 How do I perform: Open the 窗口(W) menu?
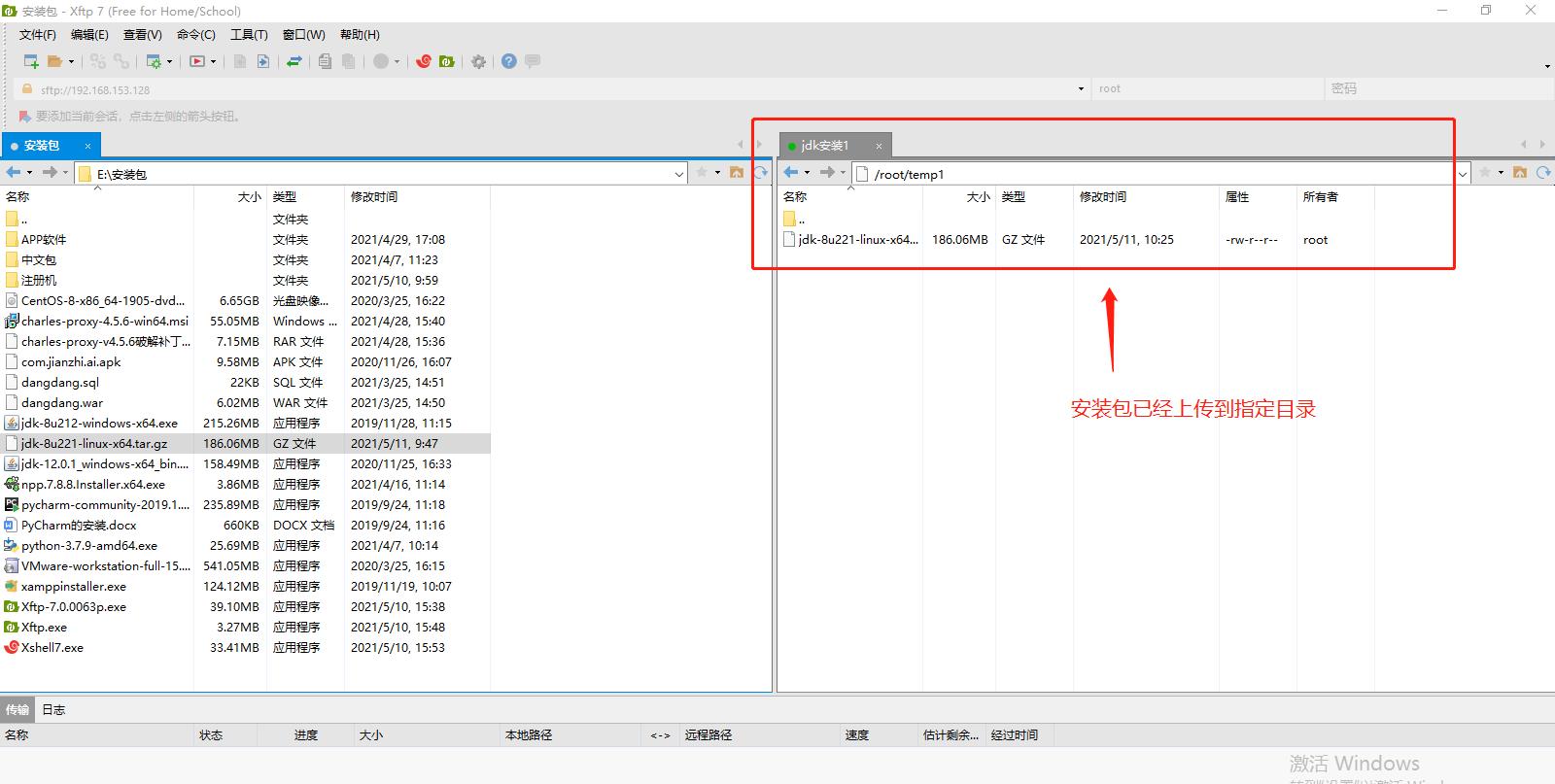304,34
